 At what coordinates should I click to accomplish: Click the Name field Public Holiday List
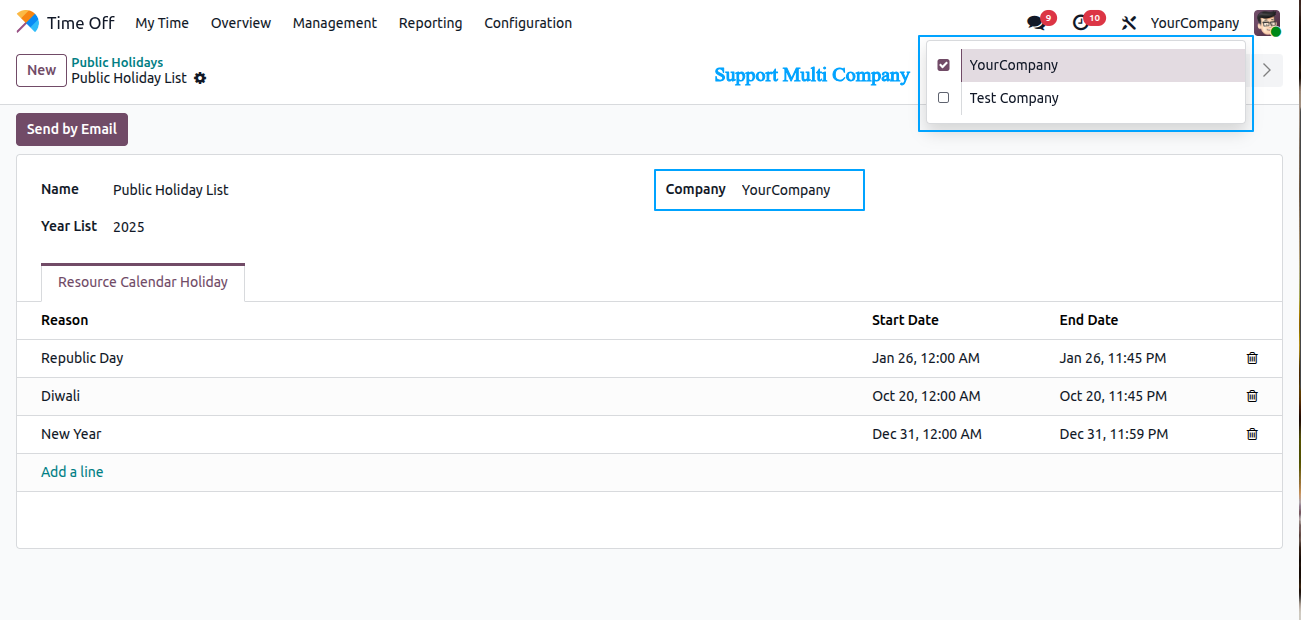[171, 190]
